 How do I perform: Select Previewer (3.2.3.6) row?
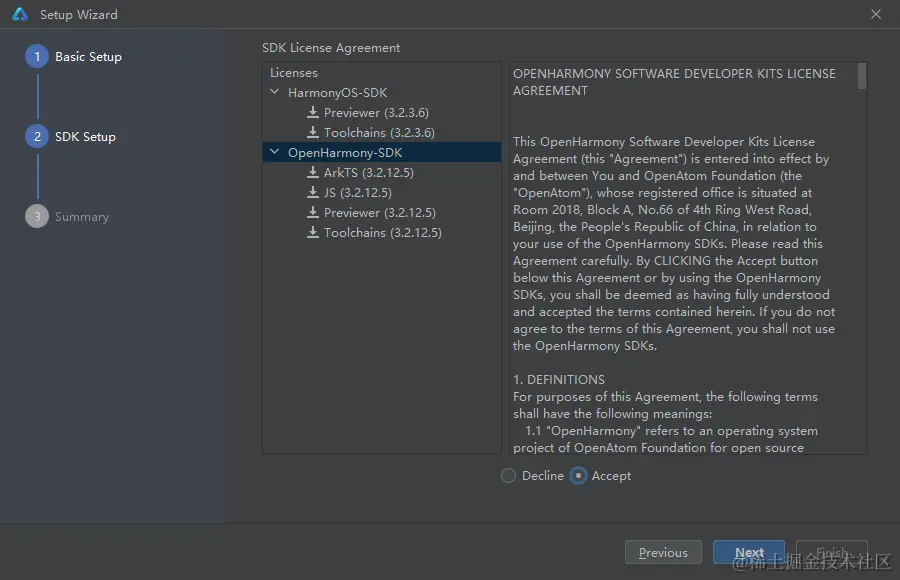(x=382, y=113)
